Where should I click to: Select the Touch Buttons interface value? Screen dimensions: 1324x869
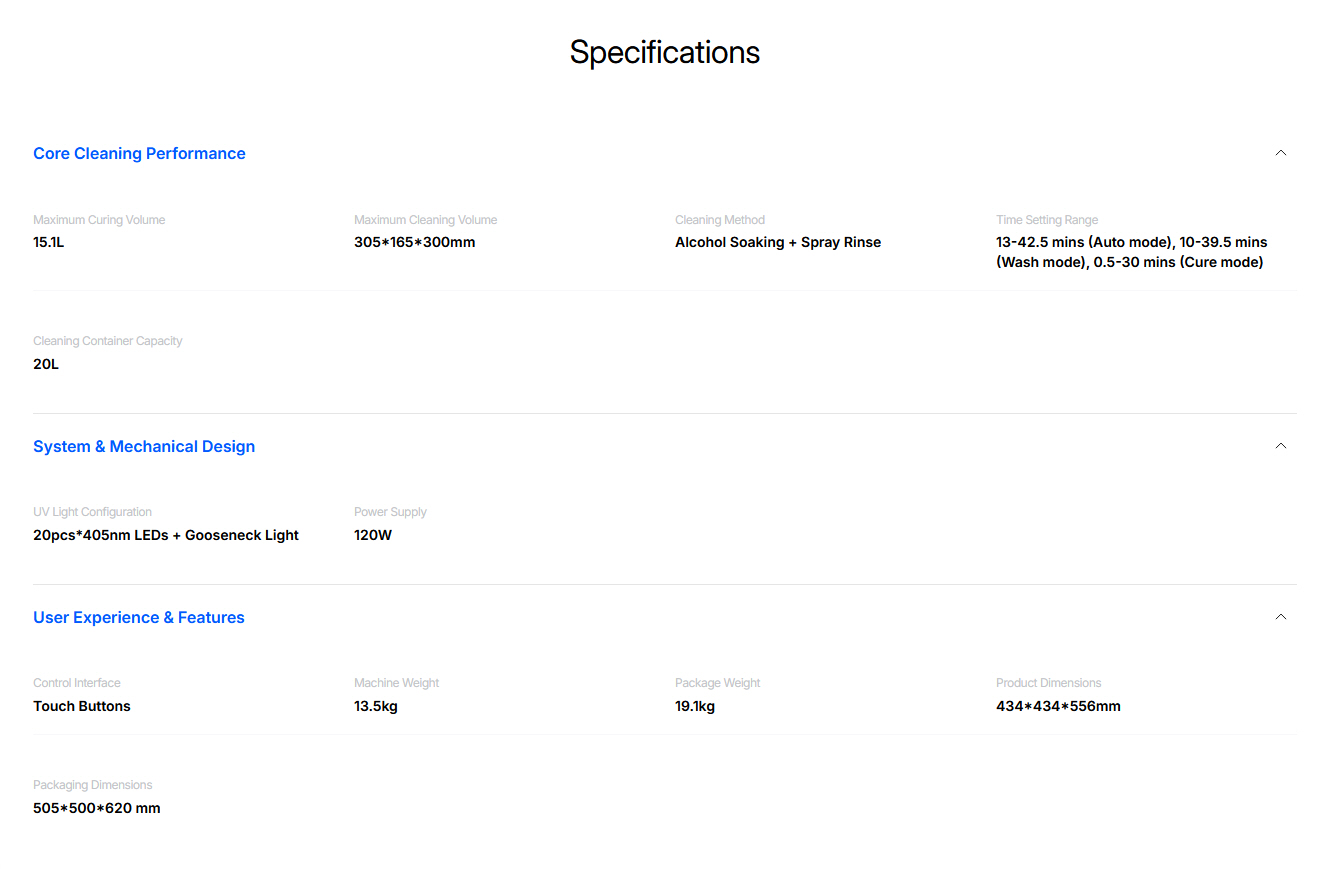(82, 706)
